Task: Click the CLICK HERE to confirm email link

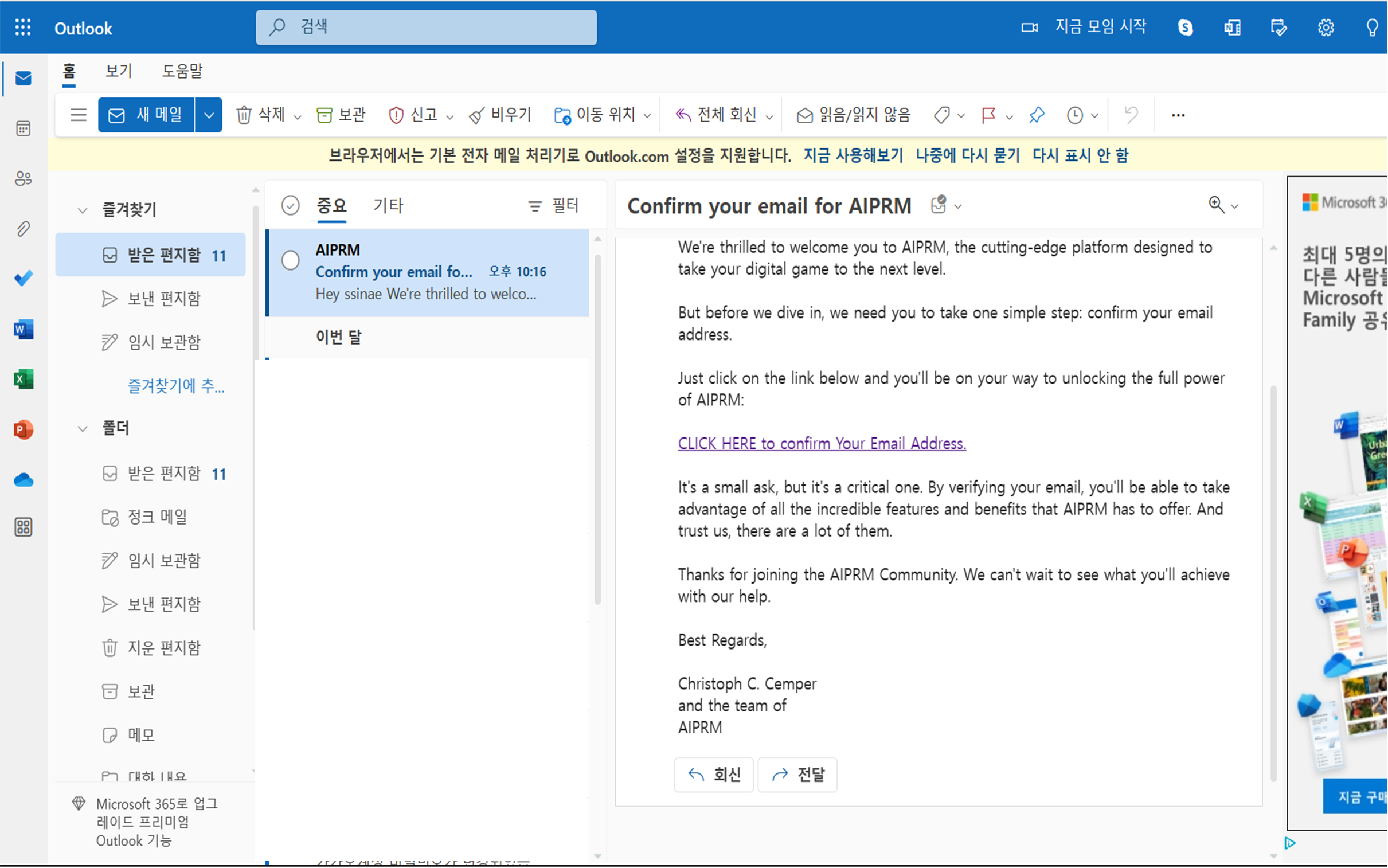Action: tap(822, 443)
